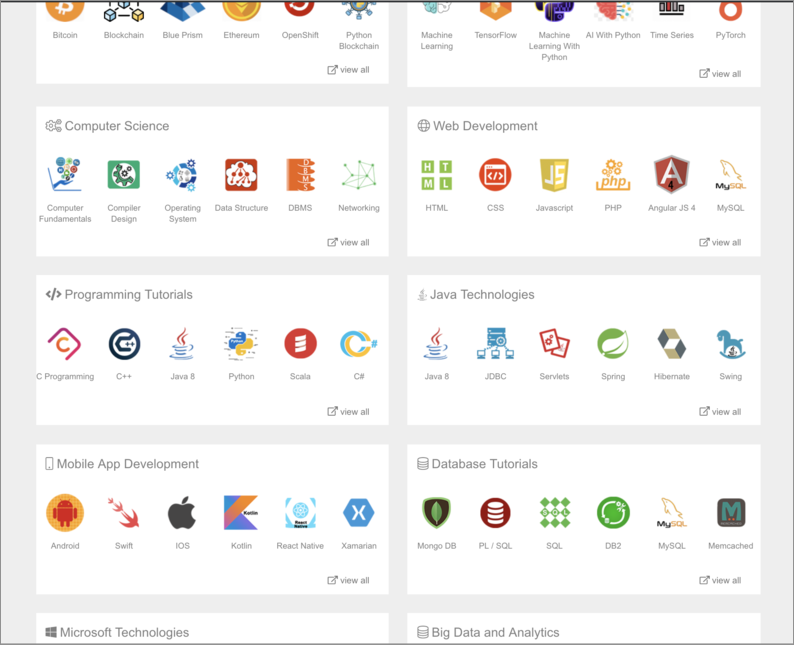The image size is (794, 645).
Task: Select the Spring framework icon
Action: click(613, 344)
